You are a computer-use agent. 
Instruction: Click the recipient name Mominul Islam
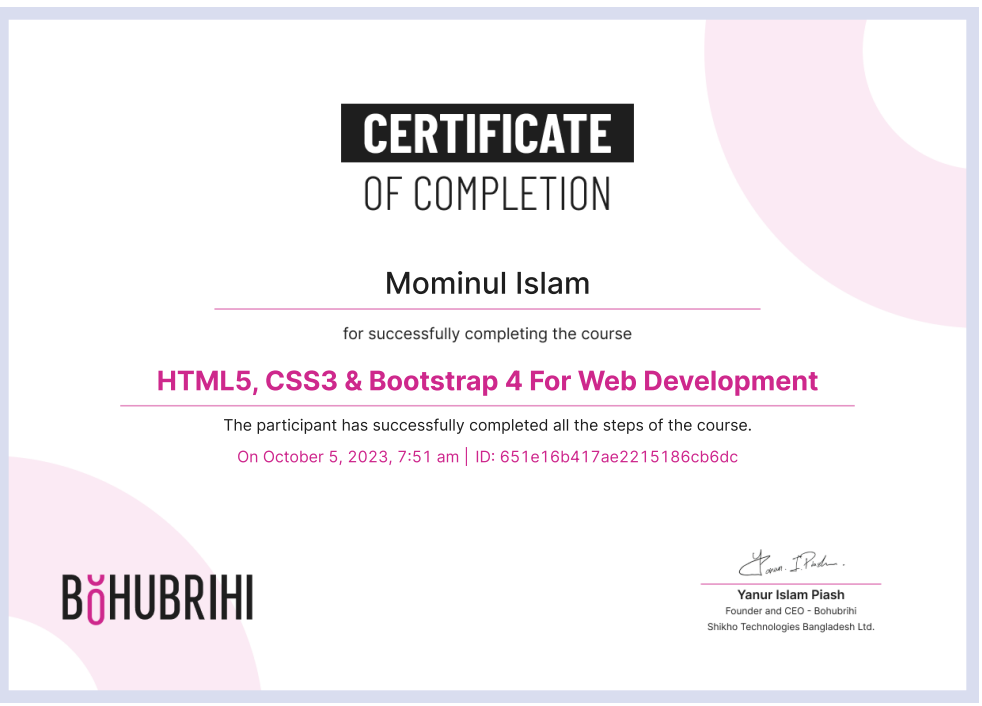click(487, 284)
